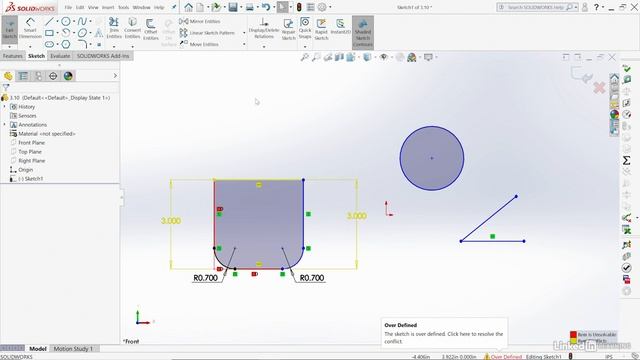
Task: Open the Motion Study 1 tab
Action: click(73, 349)
